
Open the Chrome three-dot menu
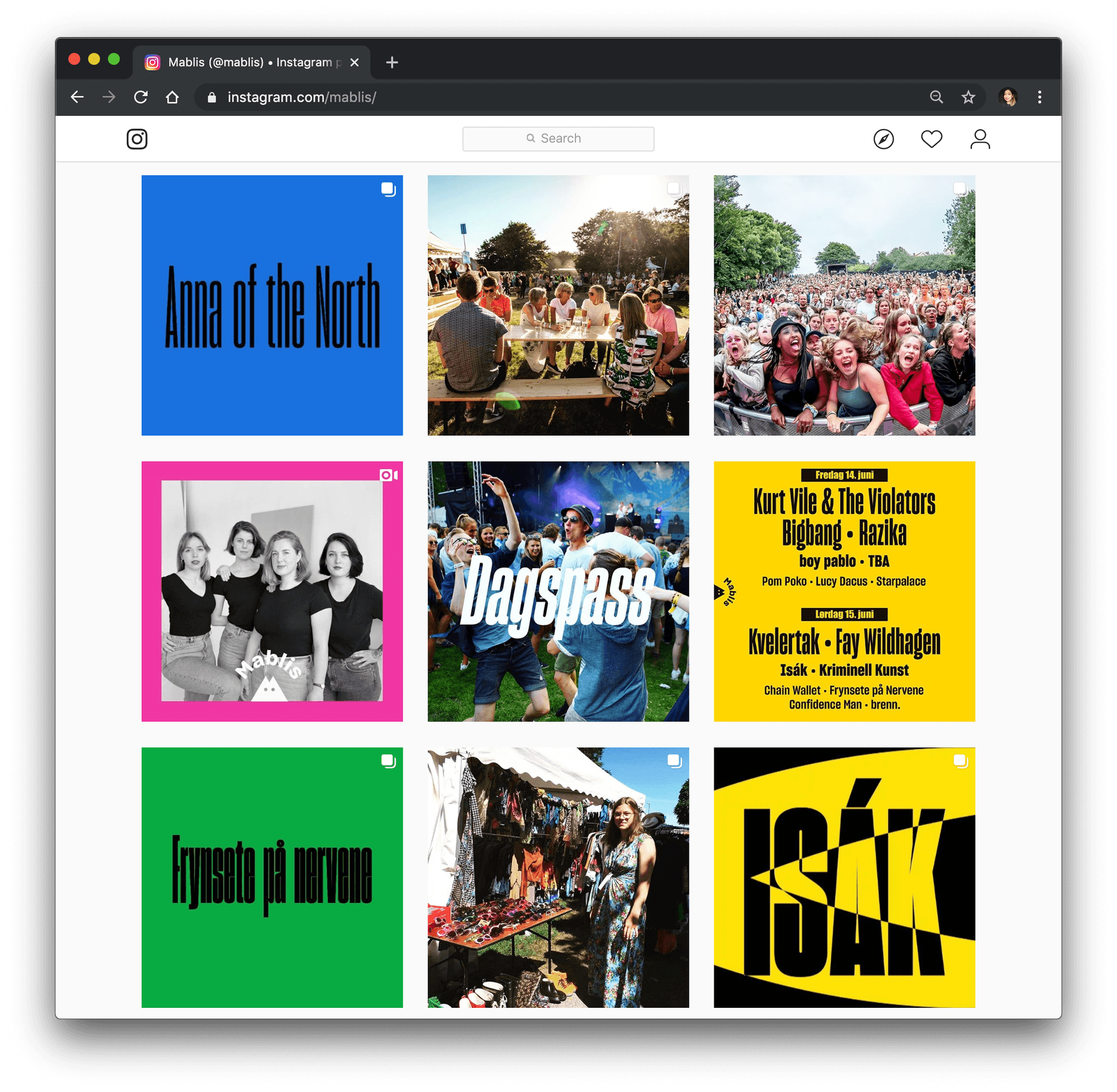point(1039,97)
